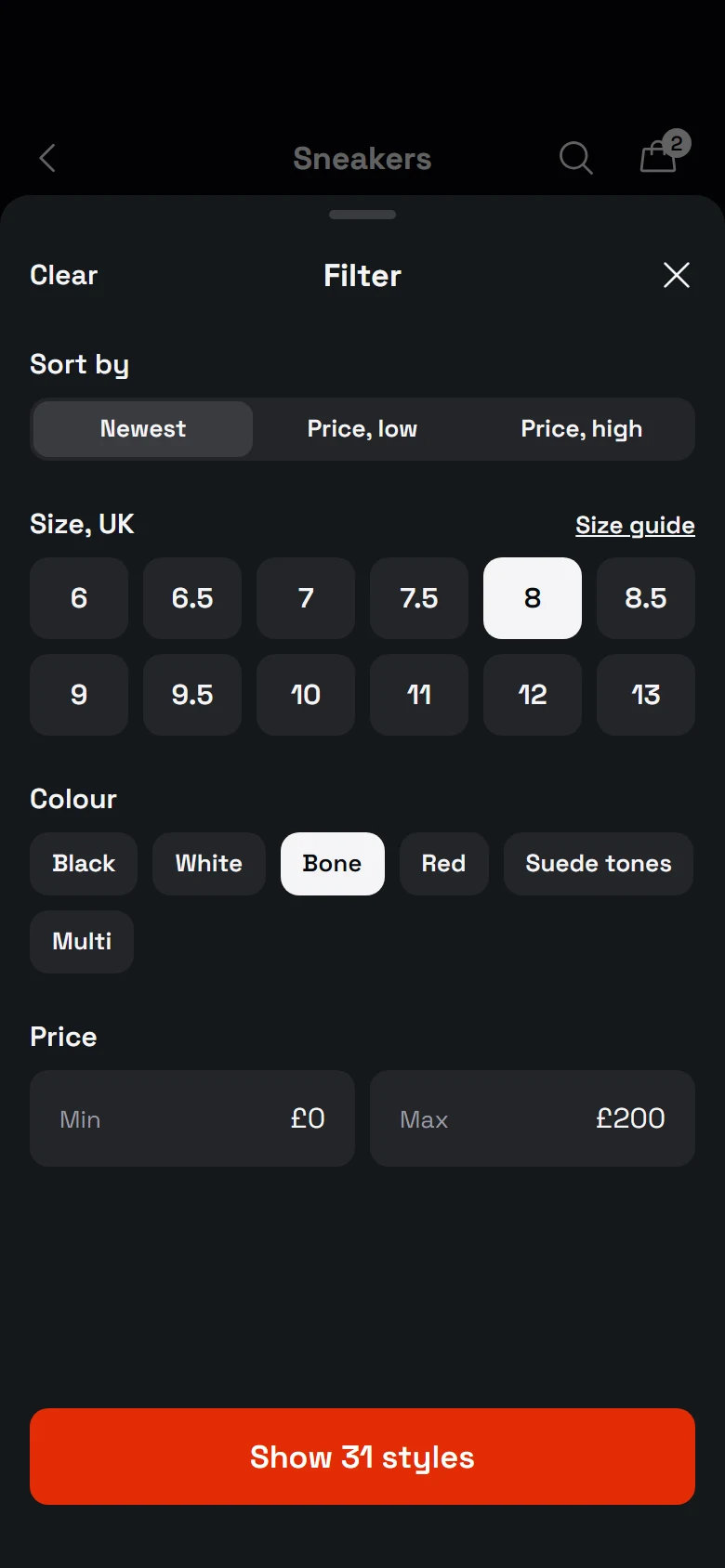Select UK size 13
Screen dimensions: 725x1568
pyautogui.click(x=646, y=695)
